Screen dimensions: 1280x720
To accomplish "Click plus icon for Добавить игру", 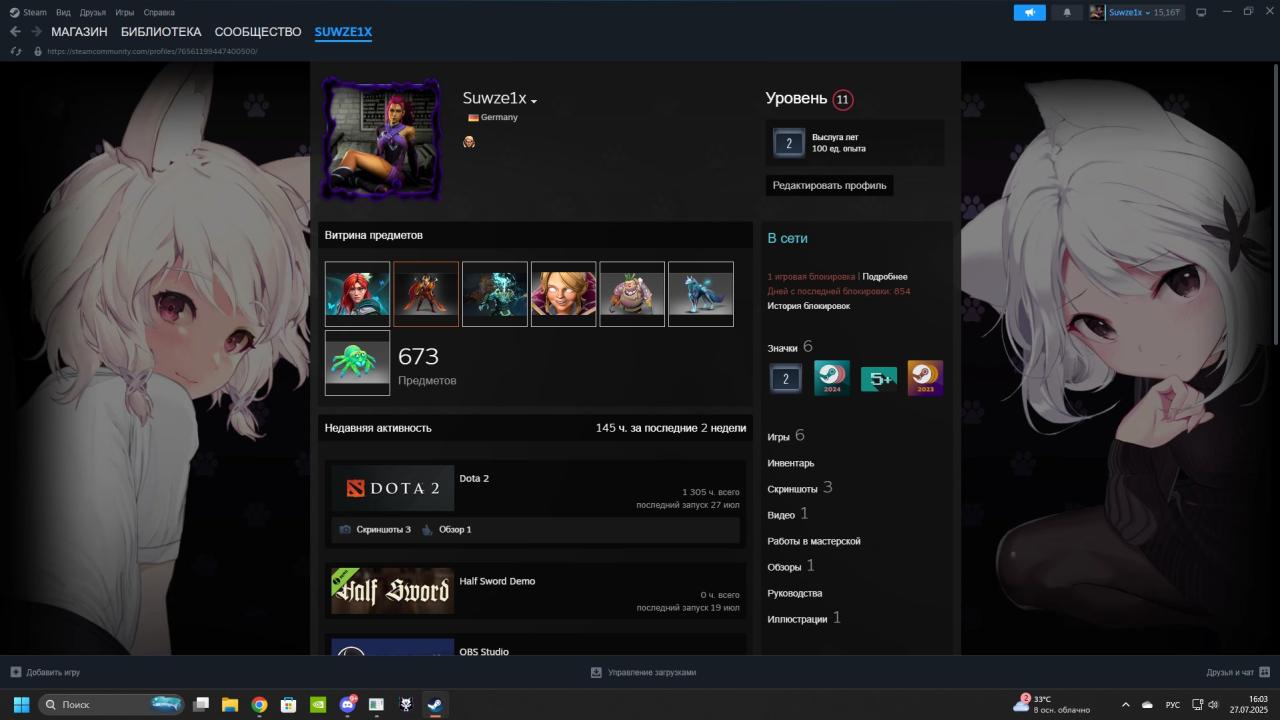I will pos(15,672).
